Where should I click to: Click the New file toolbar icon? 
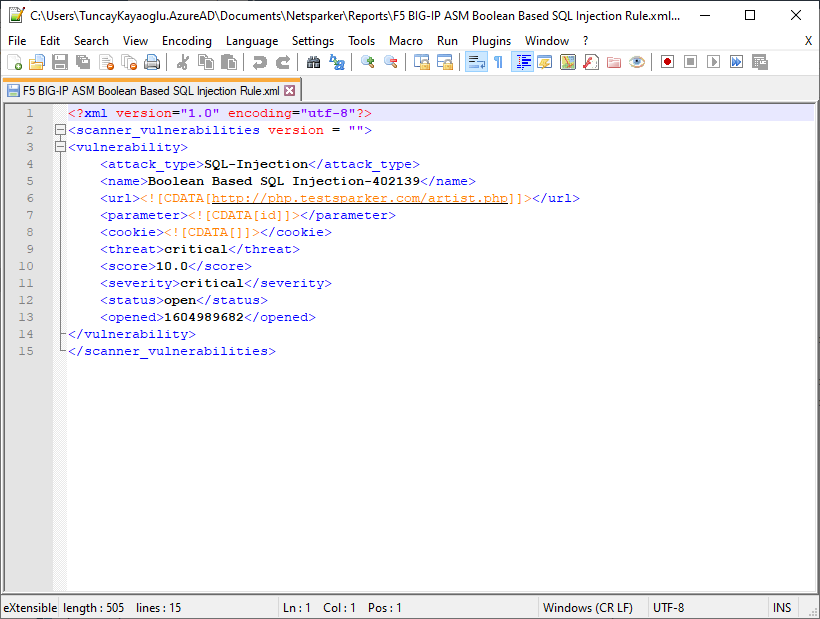pyautogui.click(x=15, y=62)
